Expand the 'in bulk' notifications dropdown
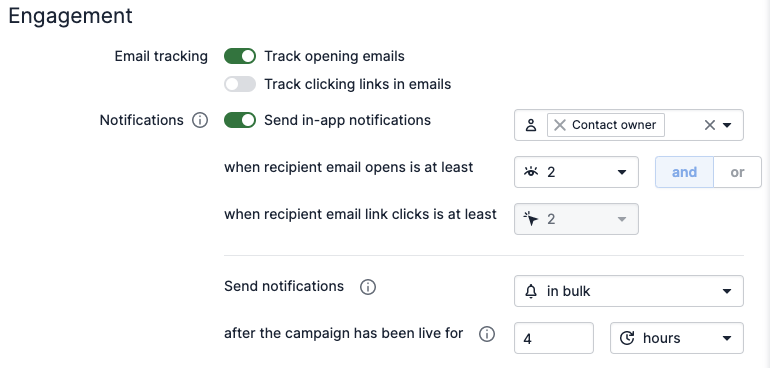The width and height of the screenshot is (770, 368). tap(629, 291)
